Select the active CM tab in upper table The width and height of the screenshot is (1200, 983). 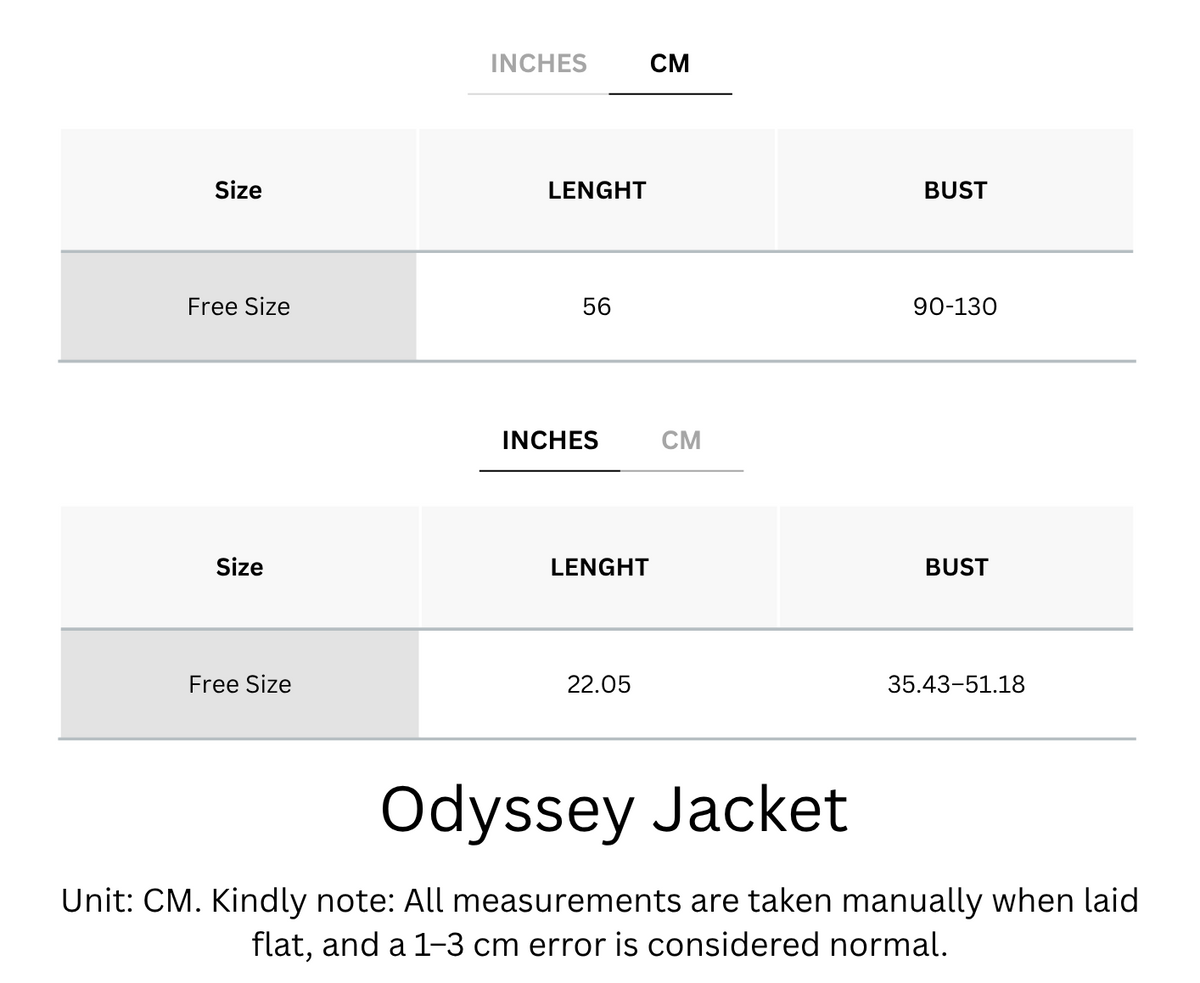tap(670, 63)
